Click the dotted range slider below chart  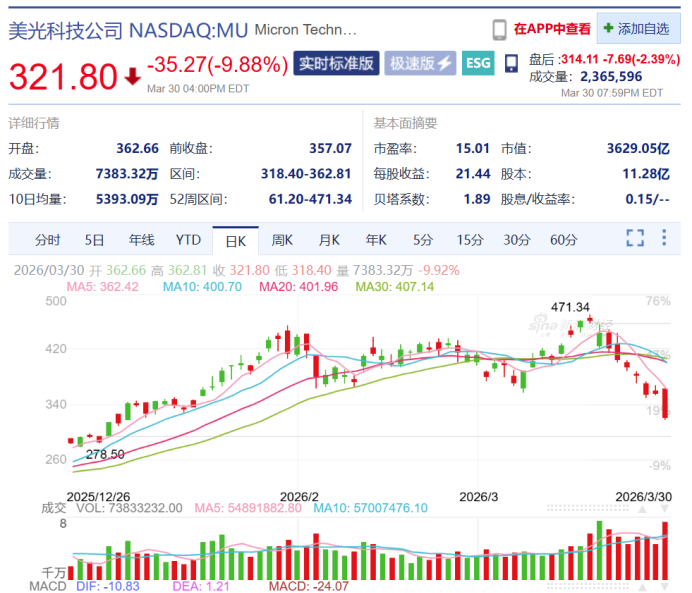587,509
